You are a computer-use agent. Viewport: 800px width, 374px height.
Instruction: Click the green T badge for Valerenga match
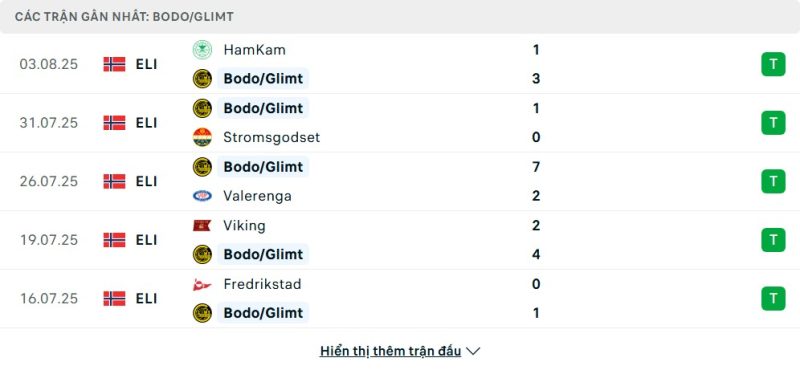tap(773, 182)
